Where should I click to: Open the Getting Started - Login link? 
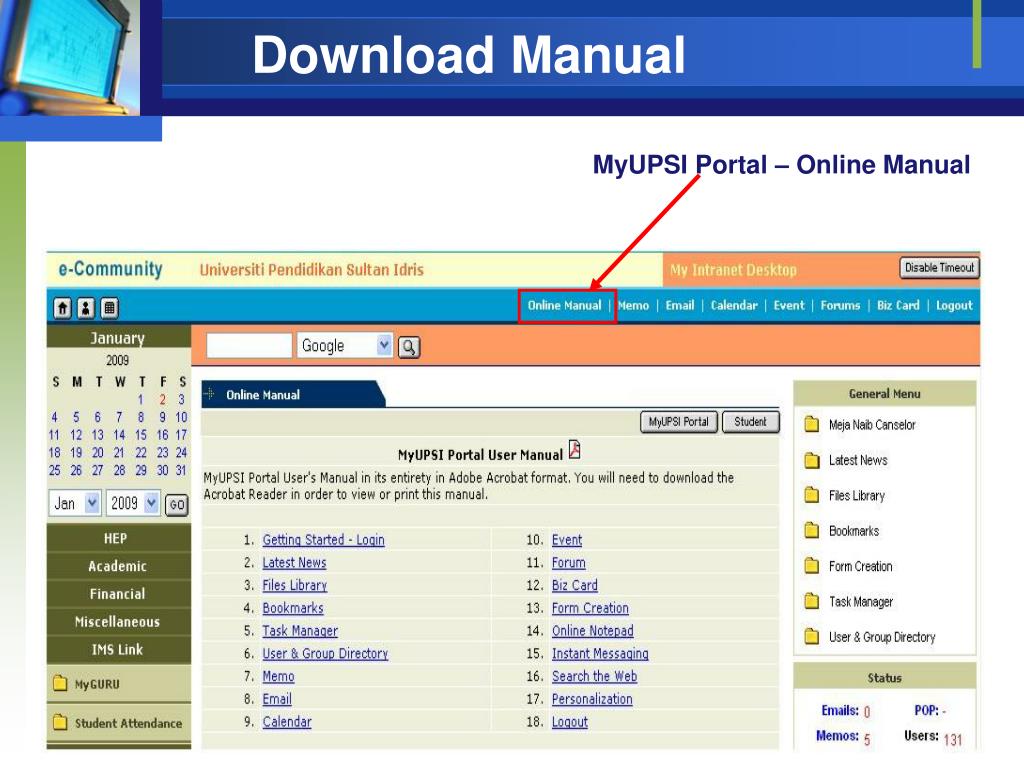[323, 540]
